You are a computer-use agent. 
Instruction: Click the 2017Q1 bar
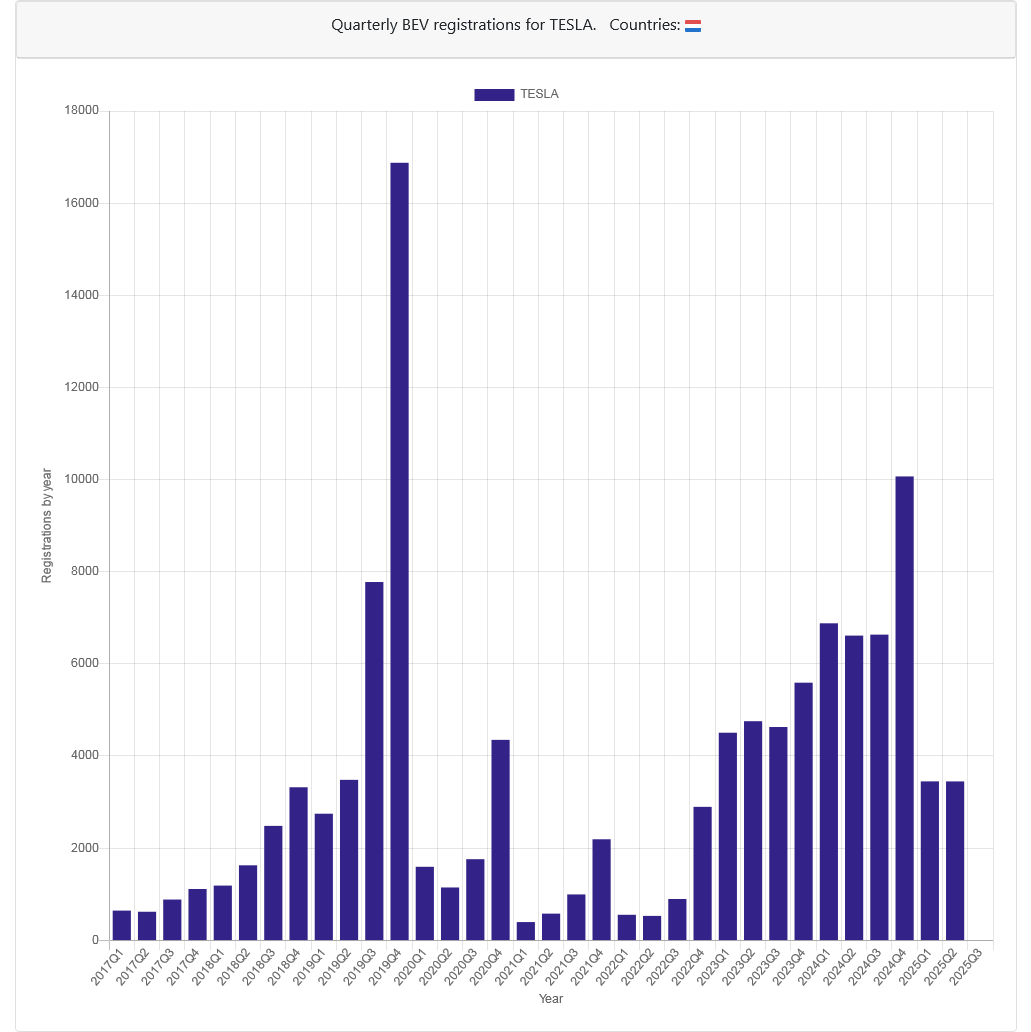coord(122,925)
